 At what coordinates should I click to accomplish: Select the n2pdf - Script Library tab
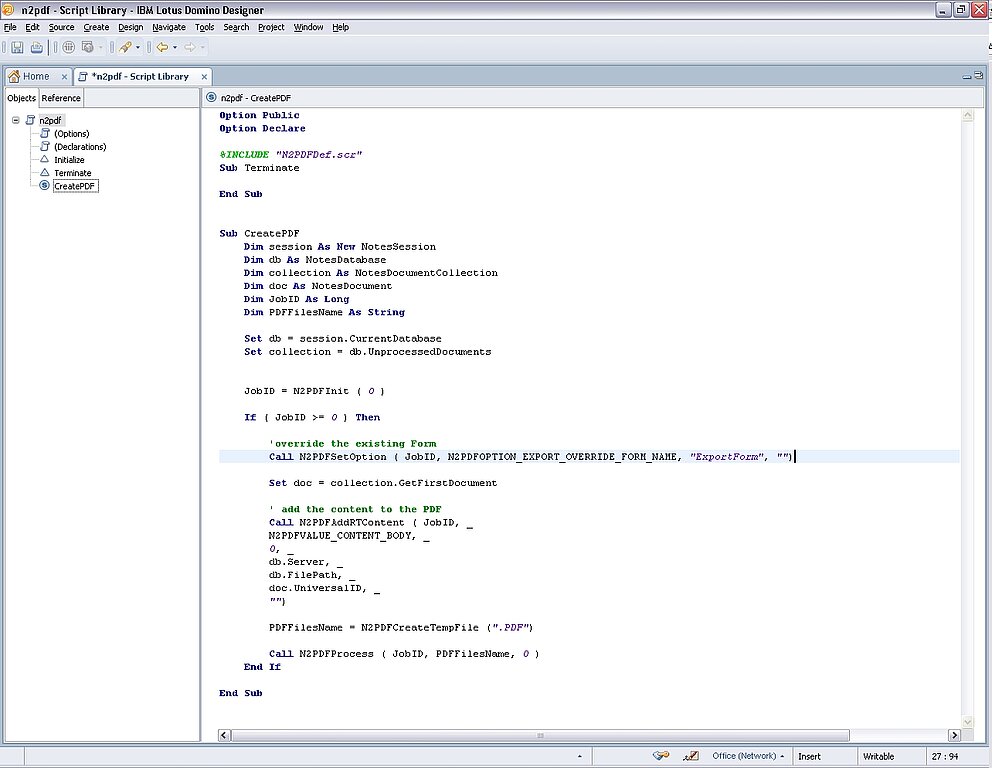point(140,77)
